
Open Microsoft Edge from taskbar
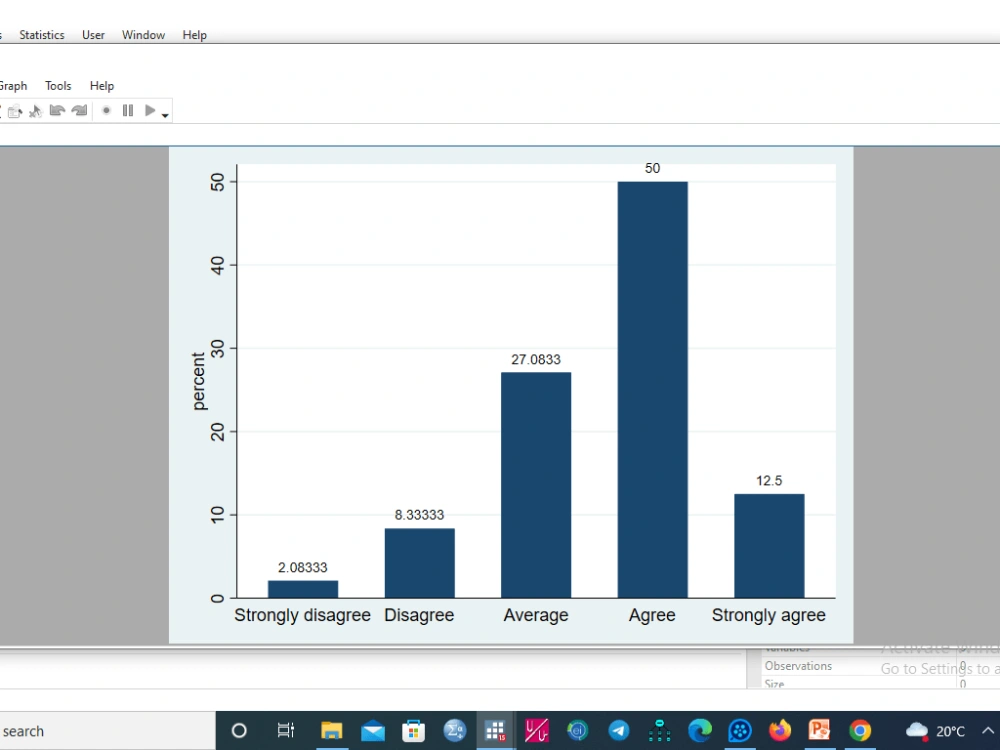700,731
